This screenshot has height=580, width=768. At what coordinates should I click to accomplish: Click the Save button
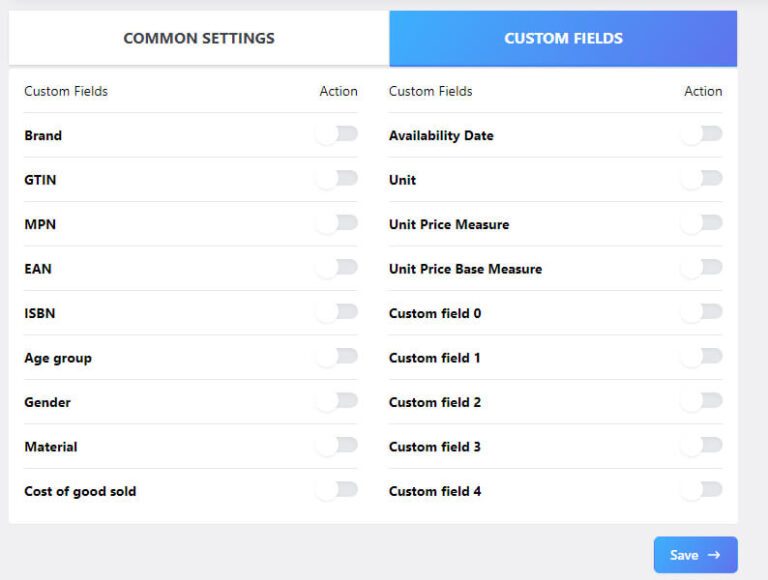click(695, 555)
